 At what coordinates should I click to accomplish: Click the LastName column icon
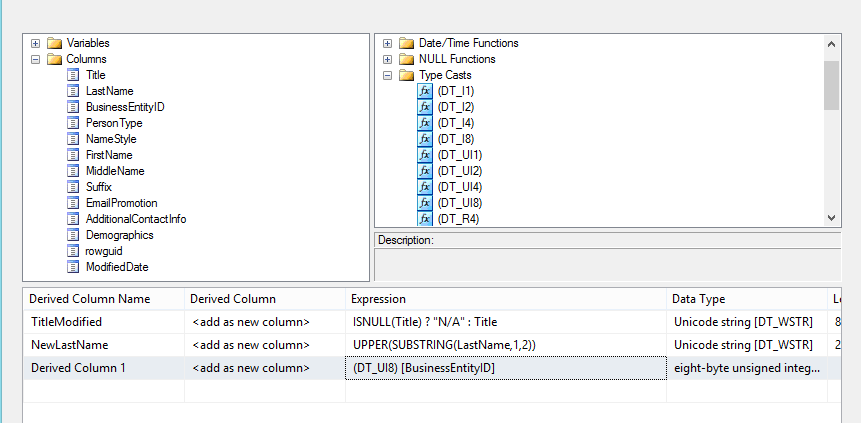[x=73, y=91]
